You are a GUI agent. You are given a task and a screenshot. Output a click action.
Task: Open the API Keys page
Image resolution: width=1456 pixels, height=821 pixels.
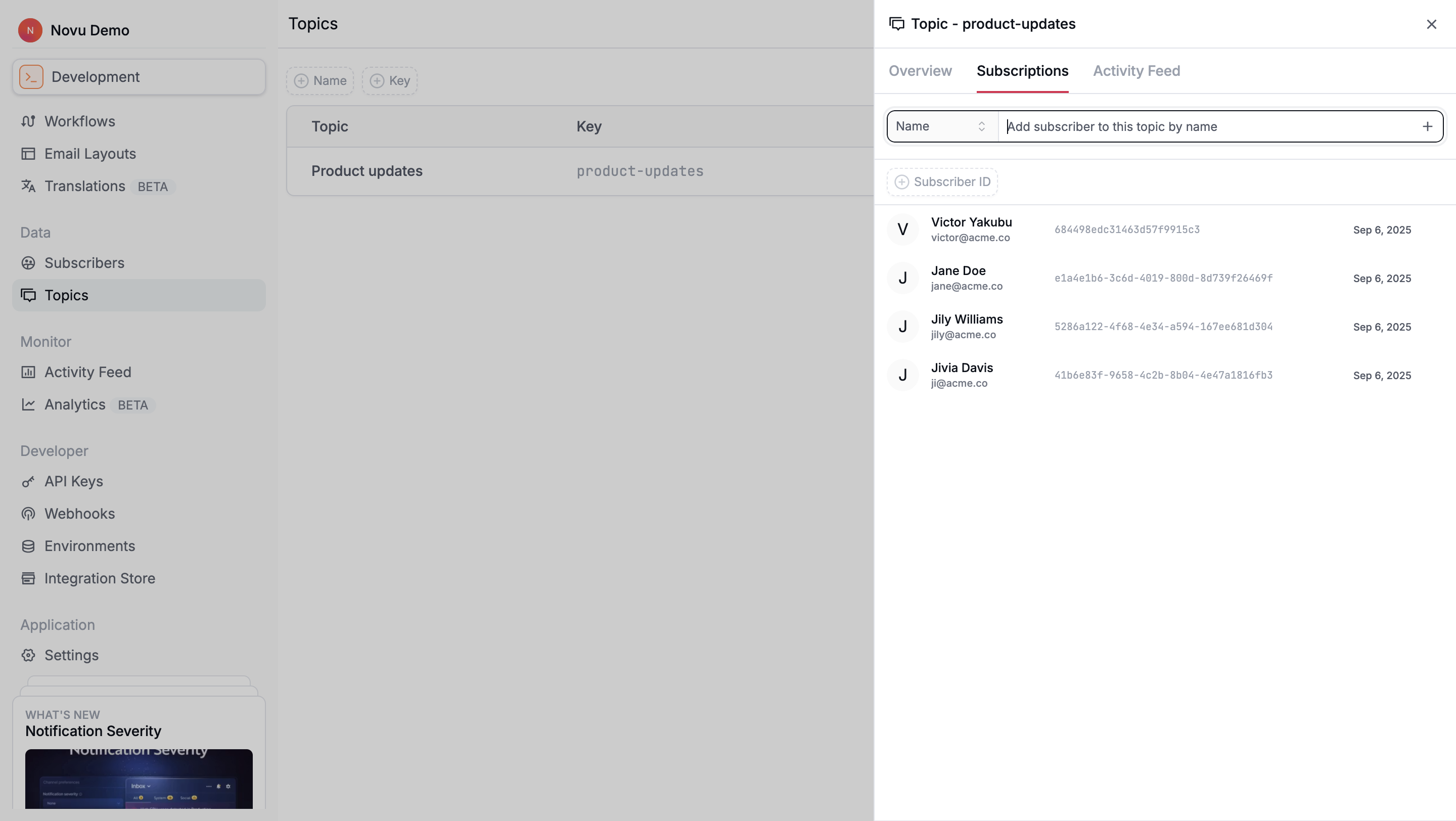(73, 481)
